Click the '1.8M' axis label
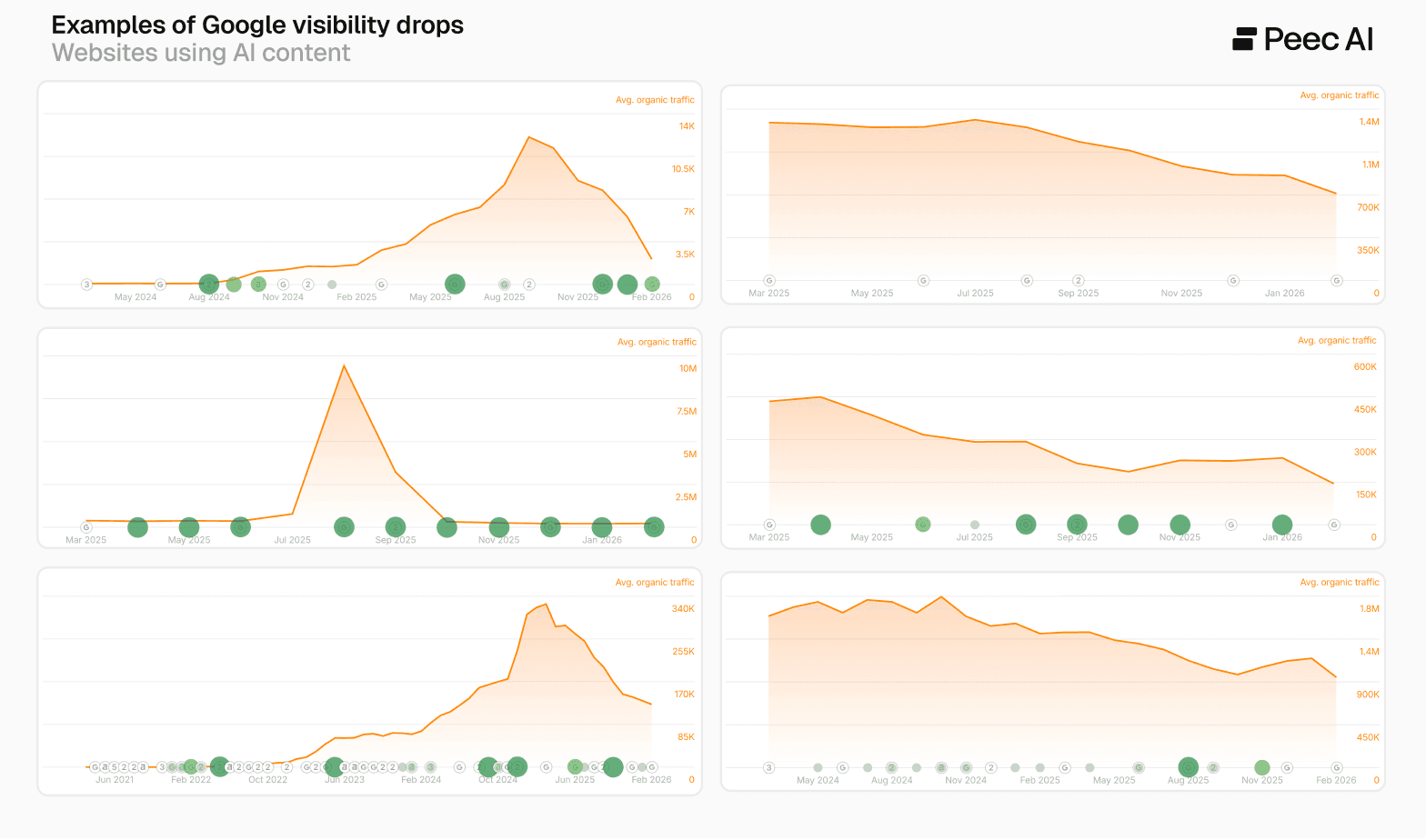Viewport: 1426px width, 840px height. [x=1370, y=609]
